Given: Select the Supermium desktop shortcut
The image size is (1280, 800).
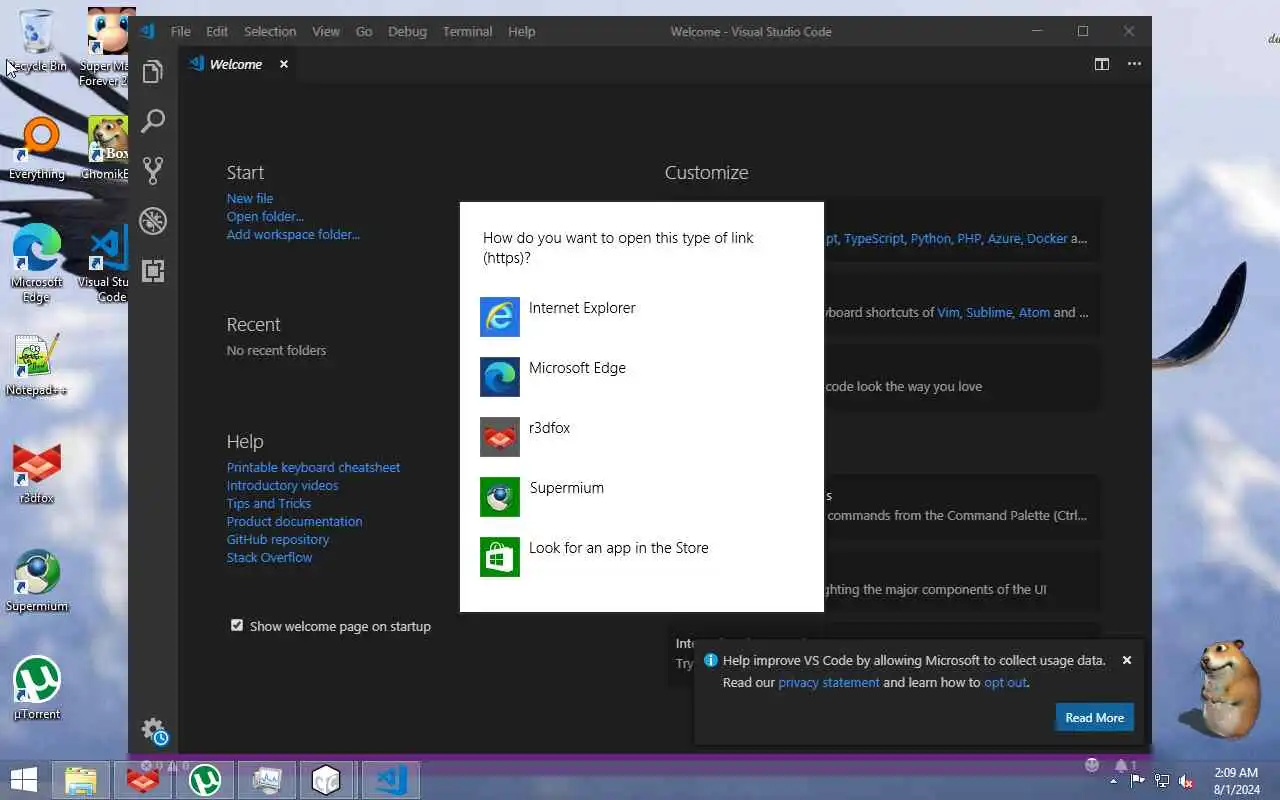Looking at the screenshot, I should point(37,581).
